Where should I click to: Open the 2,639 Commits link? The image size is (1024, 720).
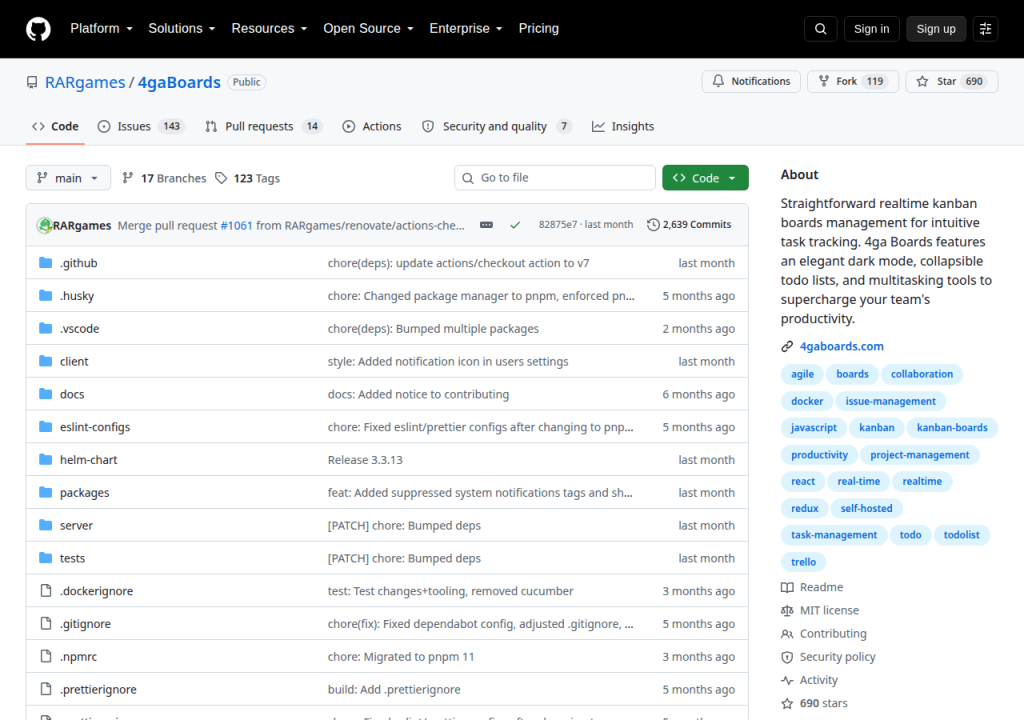690,225
